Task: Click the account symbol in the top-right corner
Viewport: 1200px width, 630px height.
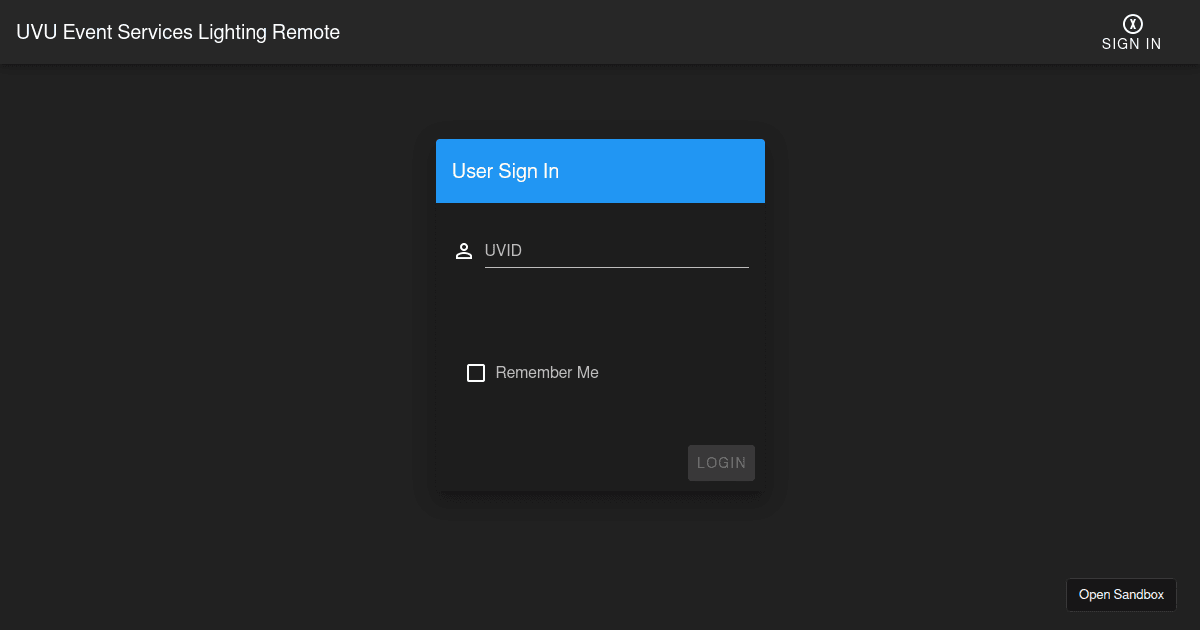Action: tap(1131, 22)
